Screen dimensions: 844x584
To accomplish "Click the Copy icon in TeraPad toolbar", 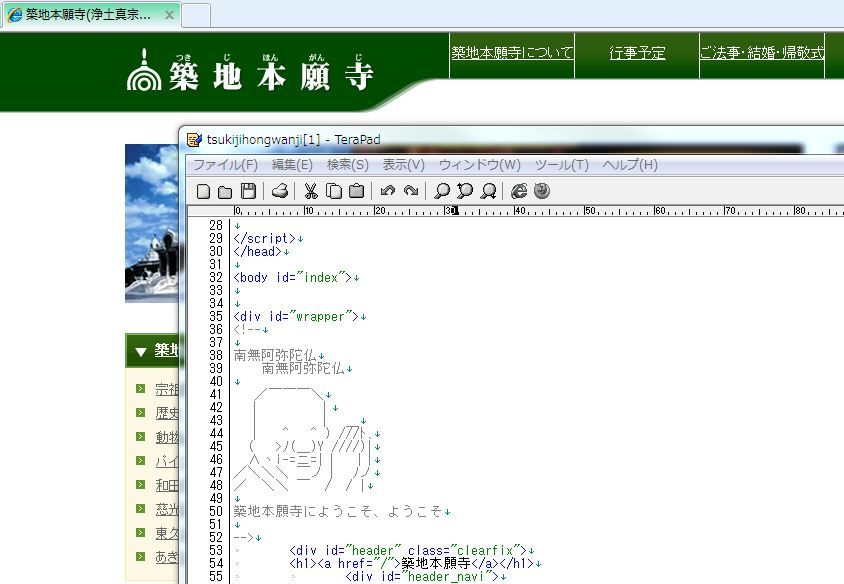I will [x=334, y=191].
